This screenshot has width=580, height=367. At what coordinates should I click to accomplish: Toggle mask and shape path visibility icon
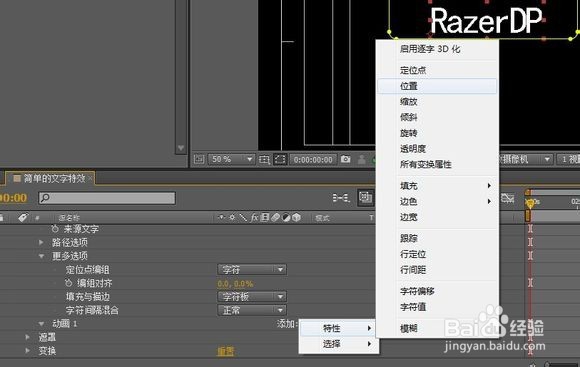(x=280, y=159)
